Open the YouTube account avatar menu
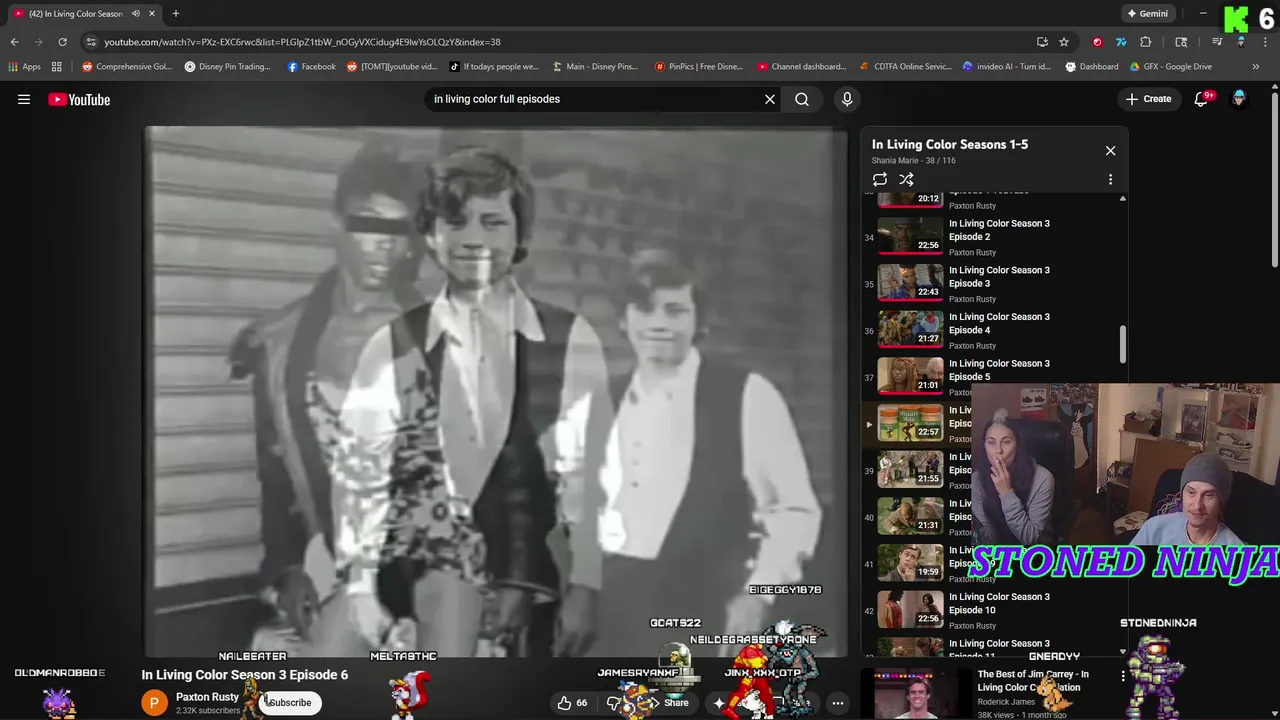This screenshot has width=1280, height=720. pyautogui.click(x=1239, y=99)
